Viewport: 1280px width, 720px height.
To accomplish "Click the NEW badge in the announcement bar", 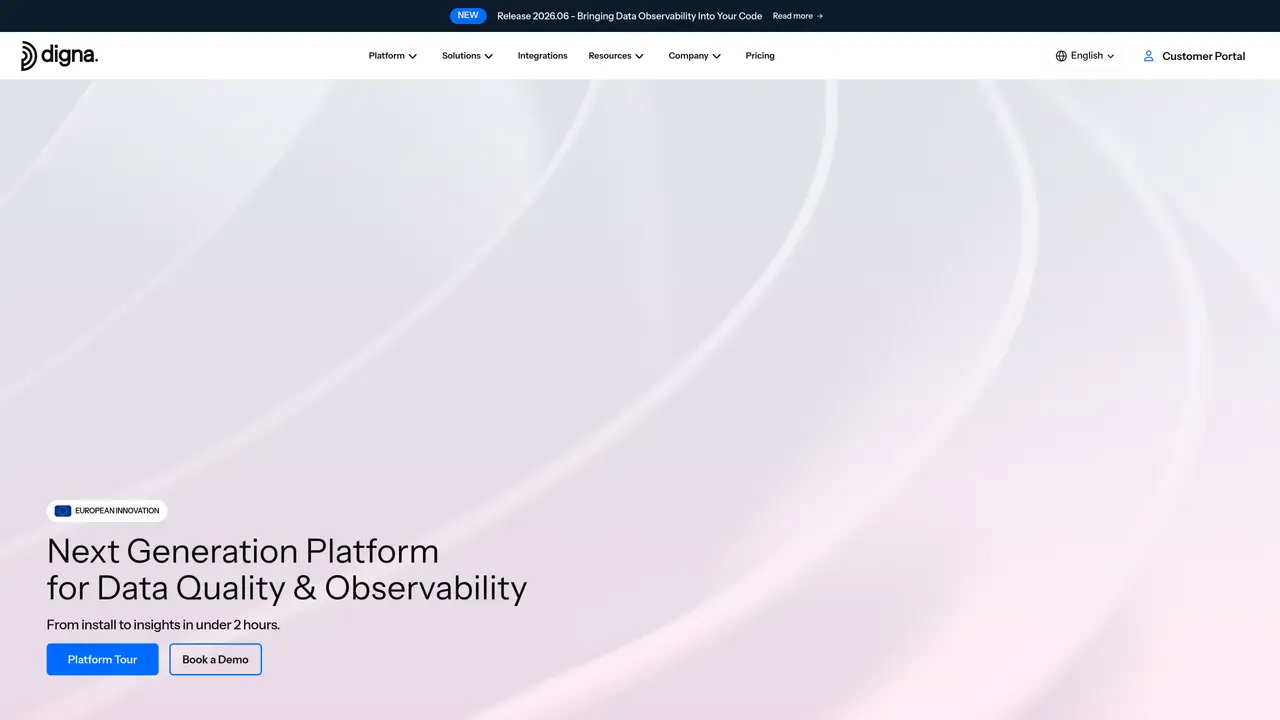I will (x=468, y=16).
